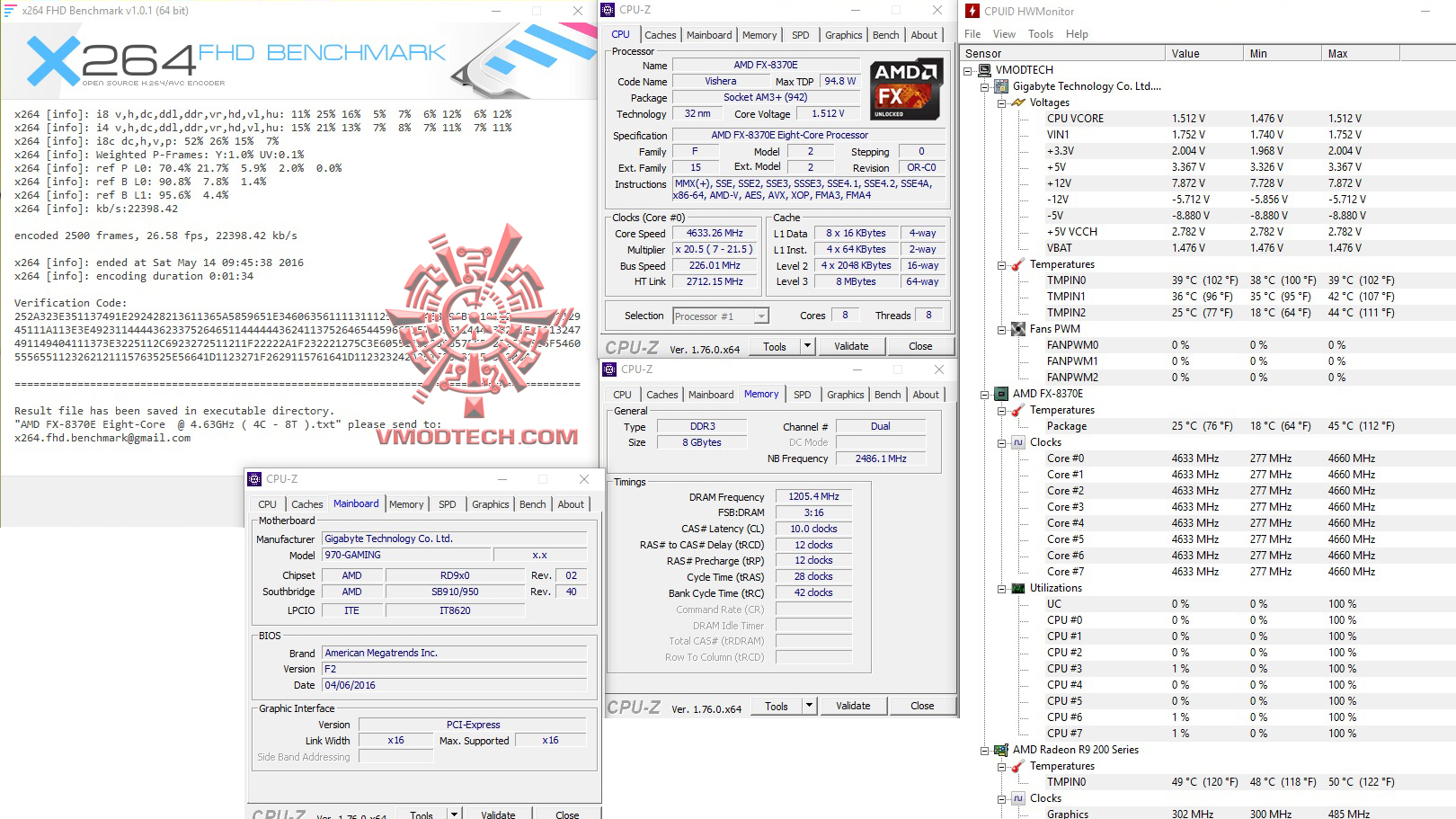Click the Utilizations icon in the sensor tree
The image size is (1456, 819).
pos(1018,588)
